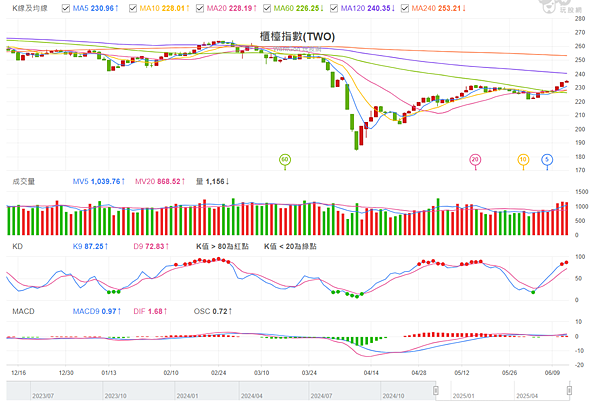Click the K9 87.25 value
The height and width of the screenshot is (403, 600).
click(90, 246)
